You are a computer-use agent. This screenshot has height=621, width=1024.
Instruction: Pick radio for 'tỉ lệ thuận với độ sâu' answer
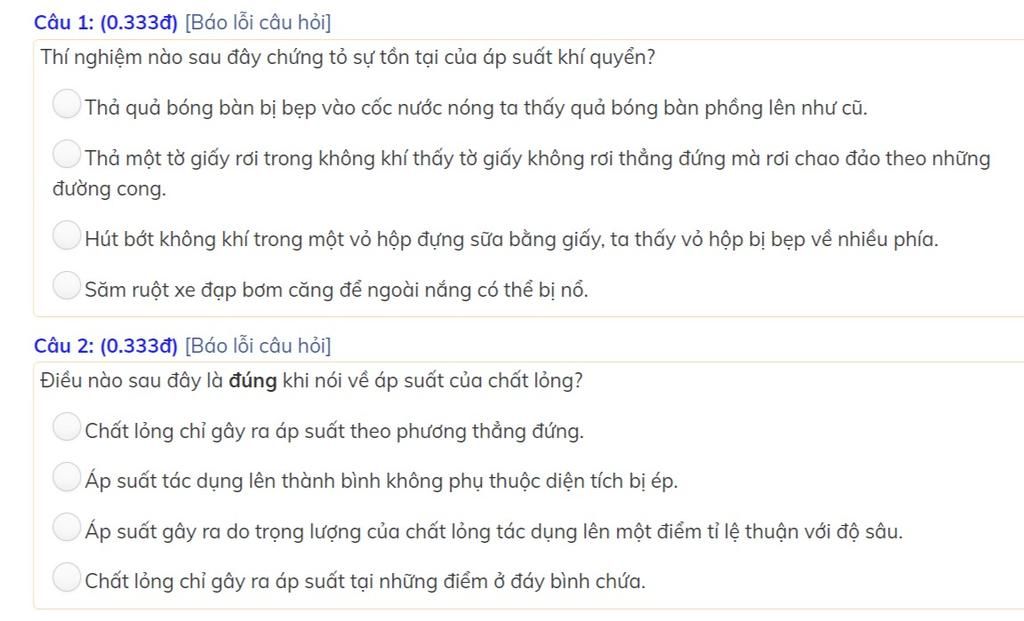(x=66, y=528)
